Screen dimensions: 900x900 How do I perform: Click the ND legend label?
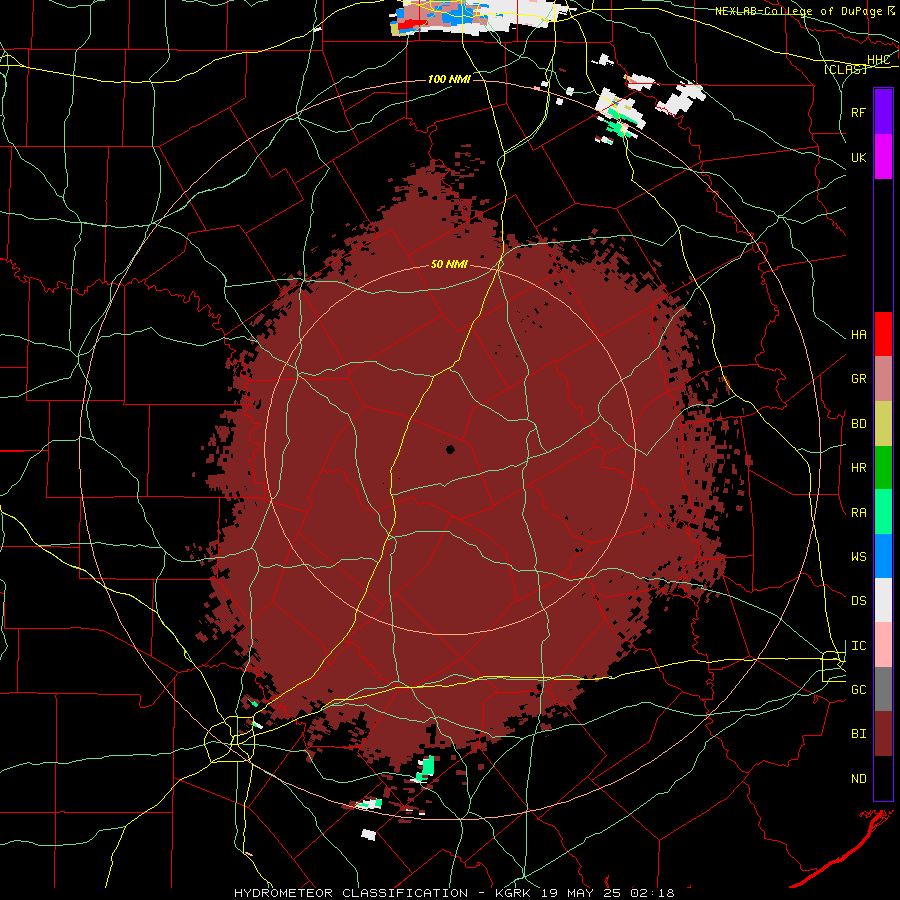tap(858, 779)
